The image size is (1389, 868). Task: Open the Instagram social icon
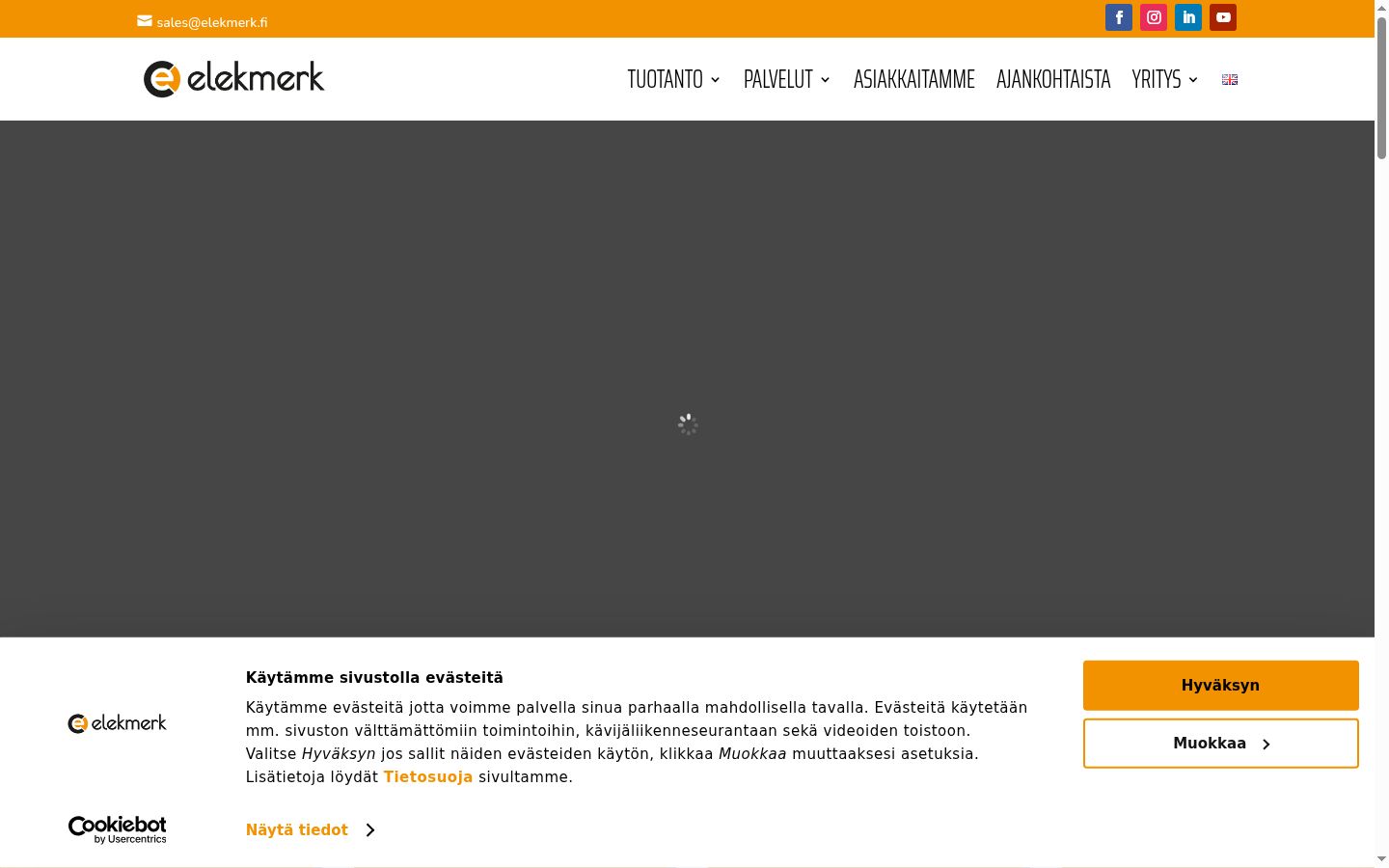pos(1154,17)
